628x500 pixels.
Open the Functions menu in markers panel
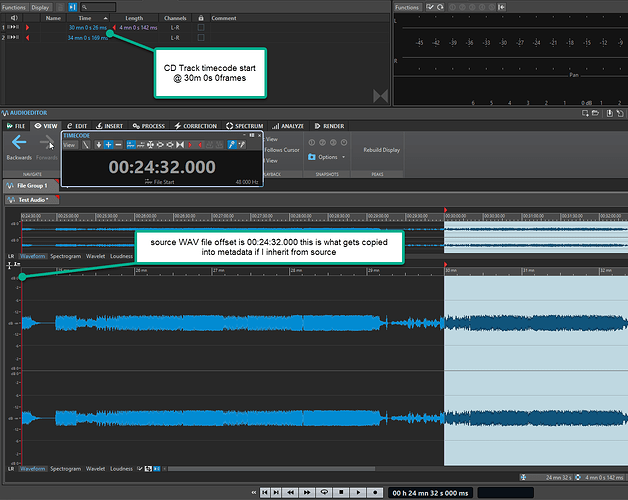[14, 7]
